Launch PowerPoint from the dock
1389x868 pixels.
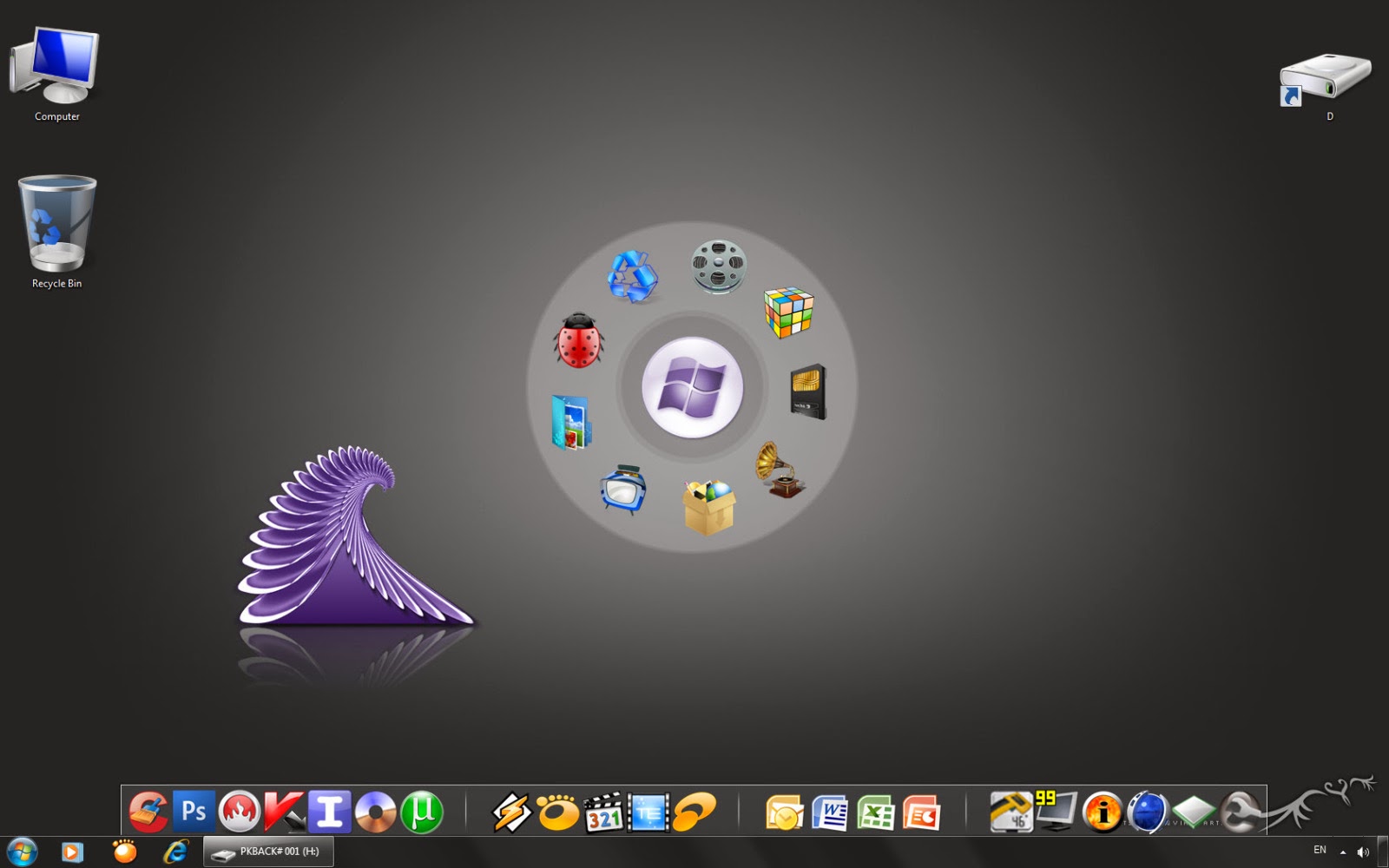[x=921, y=813]
